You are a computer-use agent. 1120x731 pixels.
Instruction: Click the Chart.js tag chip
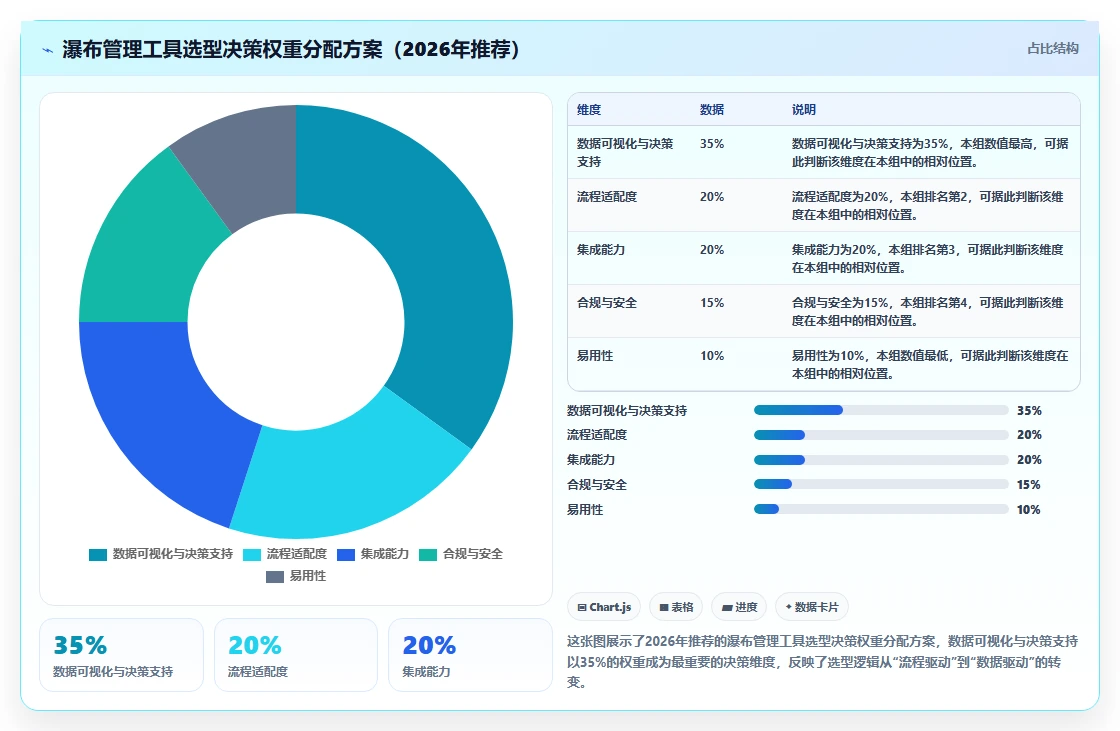604,607
